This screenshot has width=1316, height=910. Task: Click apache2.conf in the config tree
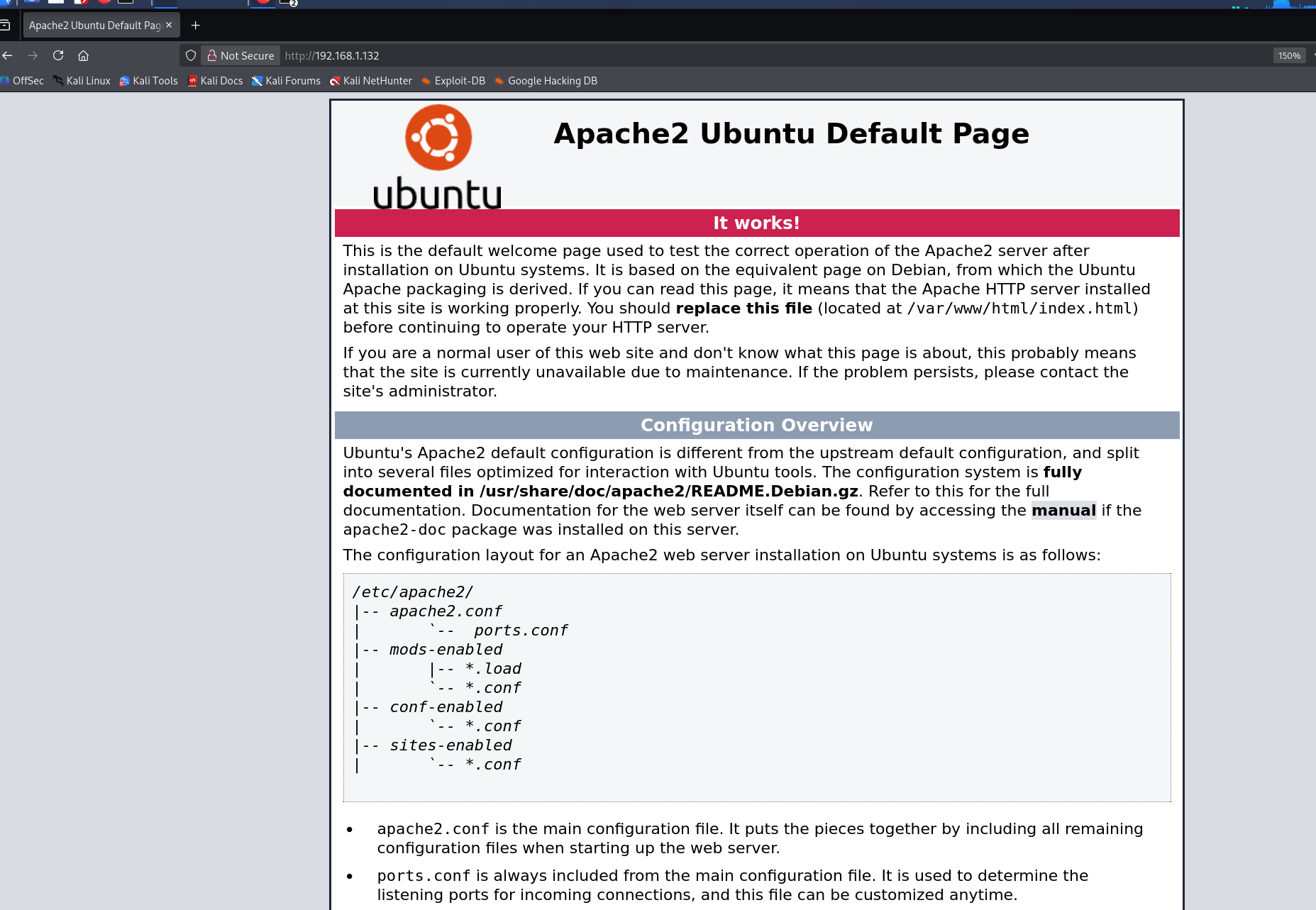pyautogui.click(x=446, y=611)
